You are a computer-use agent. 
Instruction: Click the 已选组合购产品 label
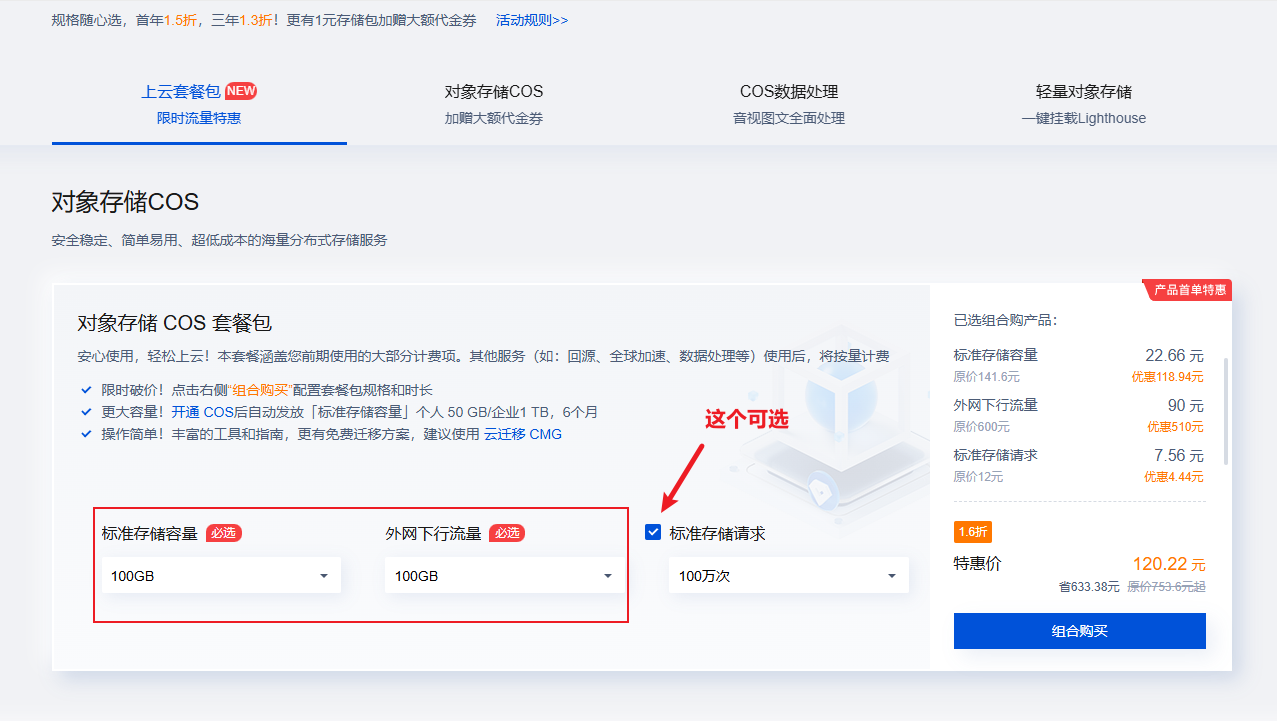click(1006, 321)
